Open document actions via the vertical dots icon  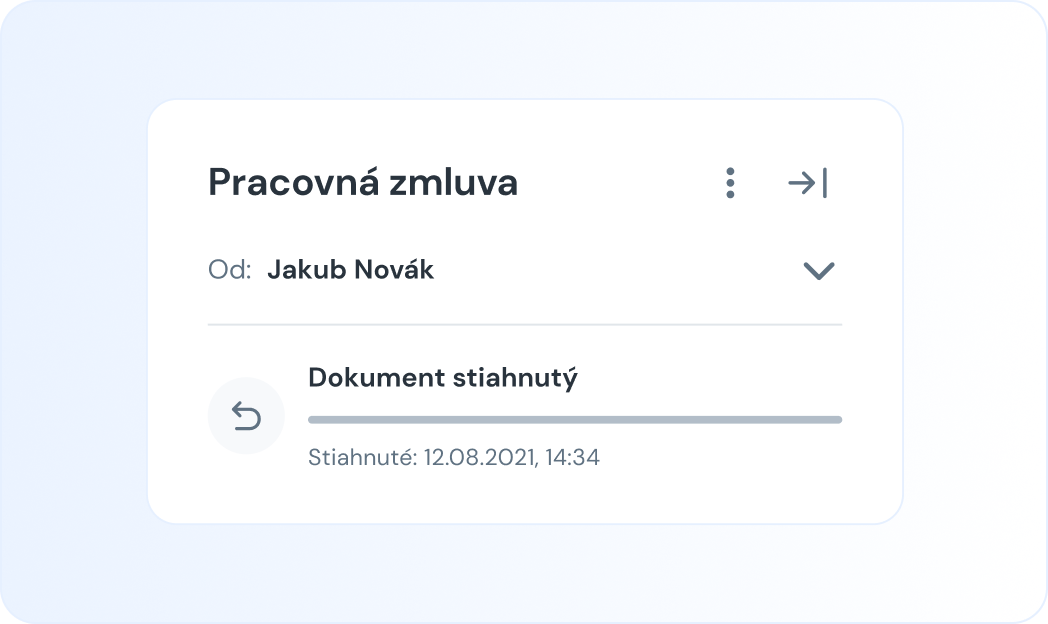(729, 183)
